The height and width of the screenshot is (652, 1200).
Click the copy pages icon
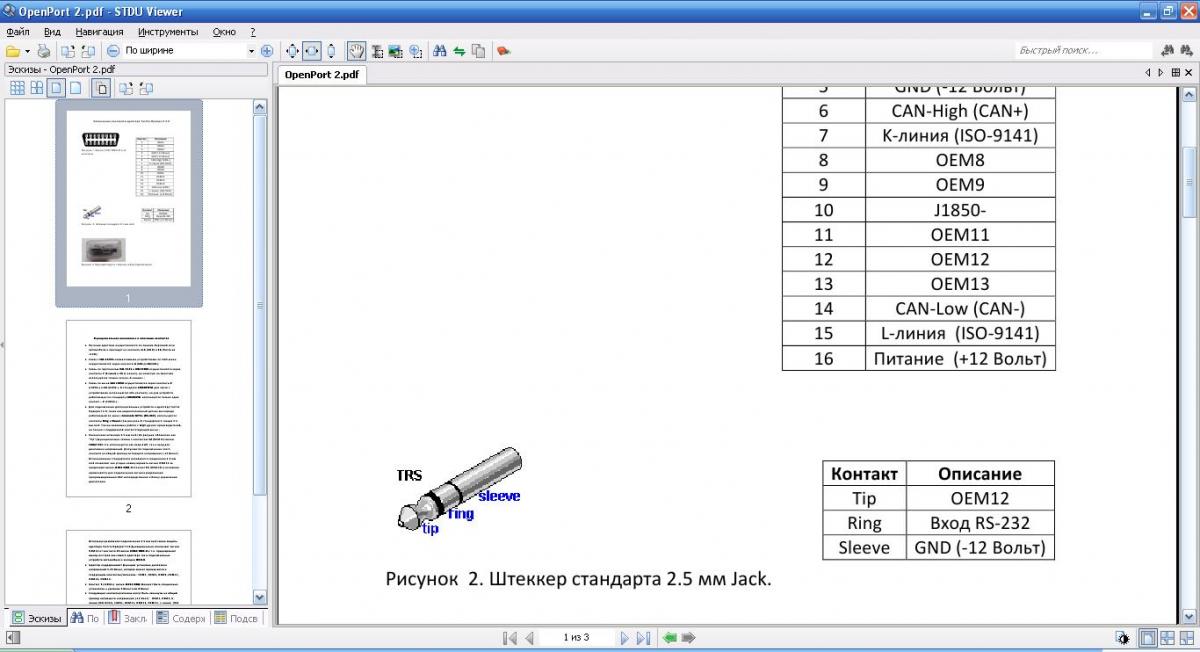tap(478, 51)
